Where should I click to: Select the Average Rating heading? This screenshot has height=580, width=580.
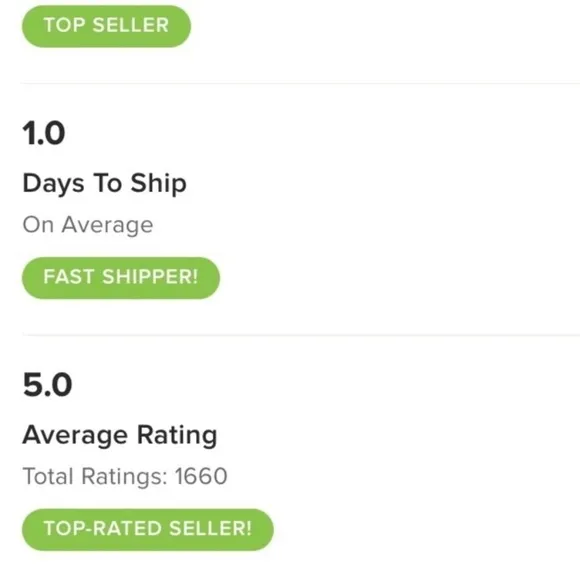click(119, 435)
